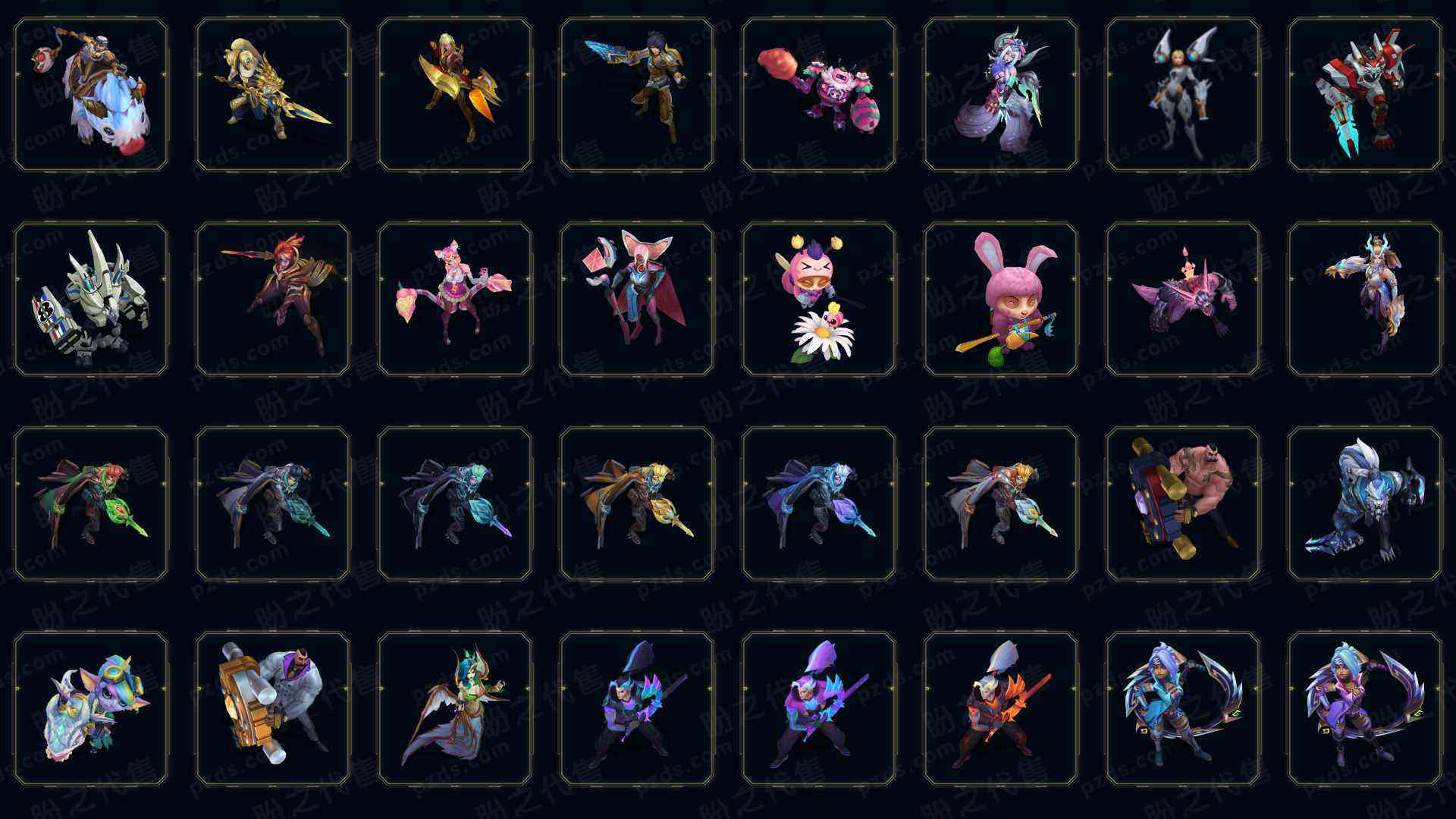Choose the red and white mecha robot skin

click(1365, 94)
